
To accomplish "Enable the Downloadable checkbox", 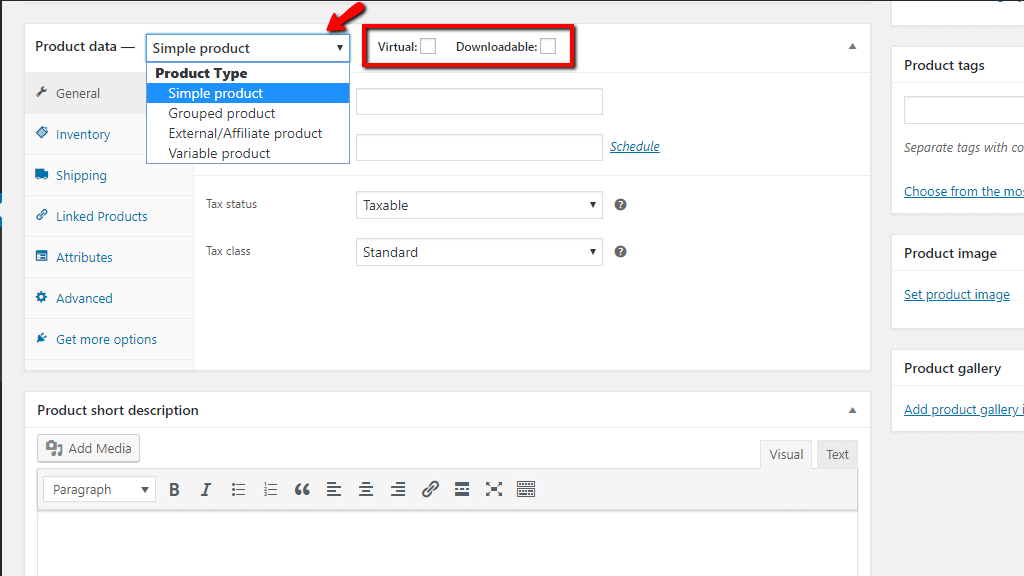I will point(548,46).
